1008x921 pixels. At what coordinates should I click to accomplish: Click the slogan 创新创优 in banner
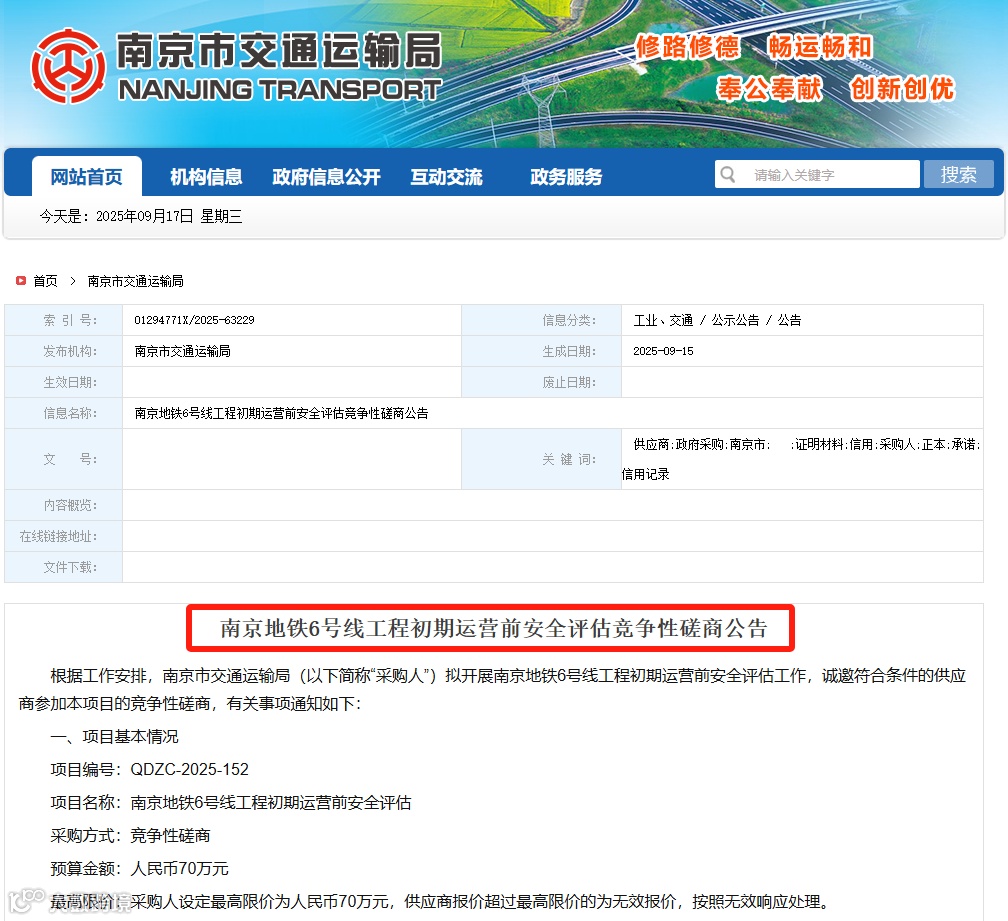click(x=902, y=89)
